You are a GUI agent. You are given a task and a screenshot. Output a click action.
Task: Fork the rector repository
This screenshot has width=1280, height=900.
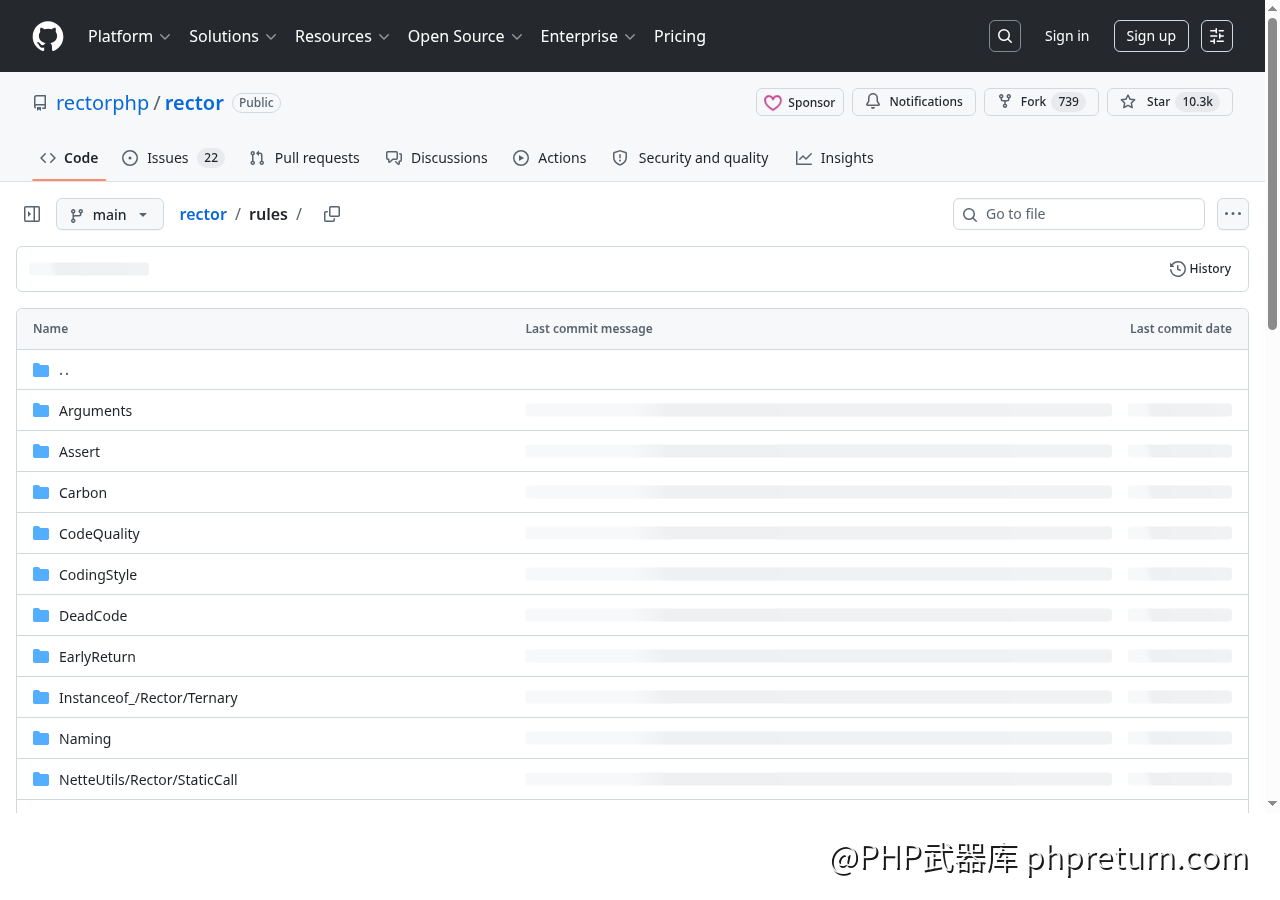point(1041,102)
